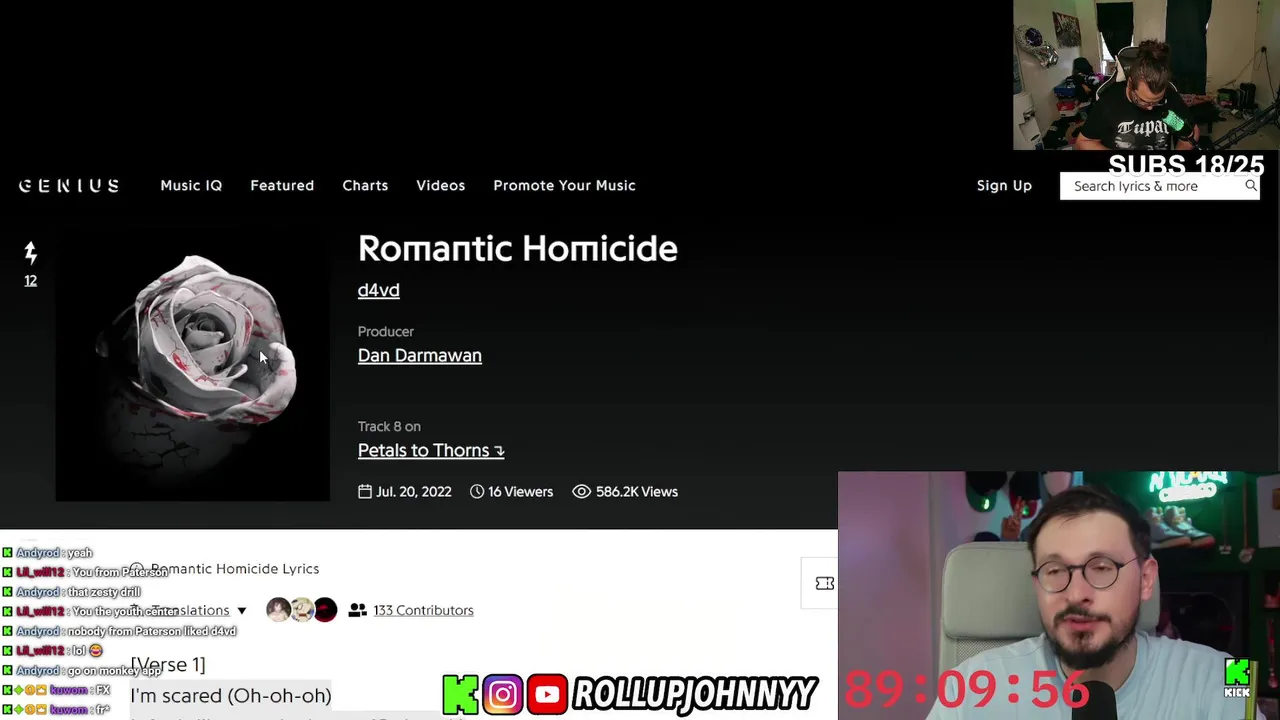The width and height of the screenshot is (1280, 720).
Task: Click the ticket icon button at right
Action: tap(824, 584)
